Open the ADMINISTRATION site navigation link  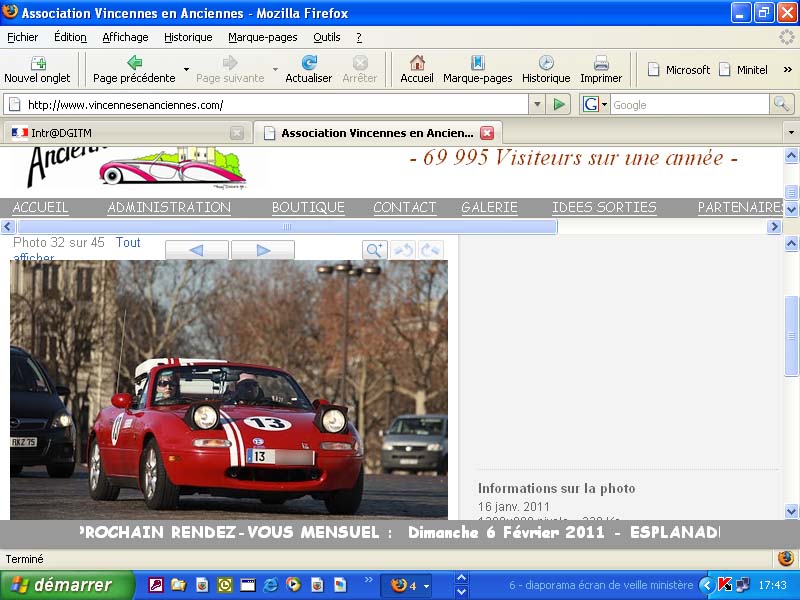169,207
